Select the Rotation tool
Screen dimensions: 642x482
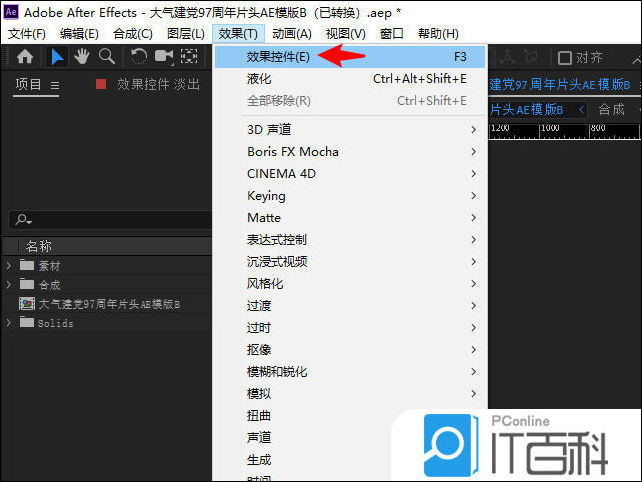138,57
